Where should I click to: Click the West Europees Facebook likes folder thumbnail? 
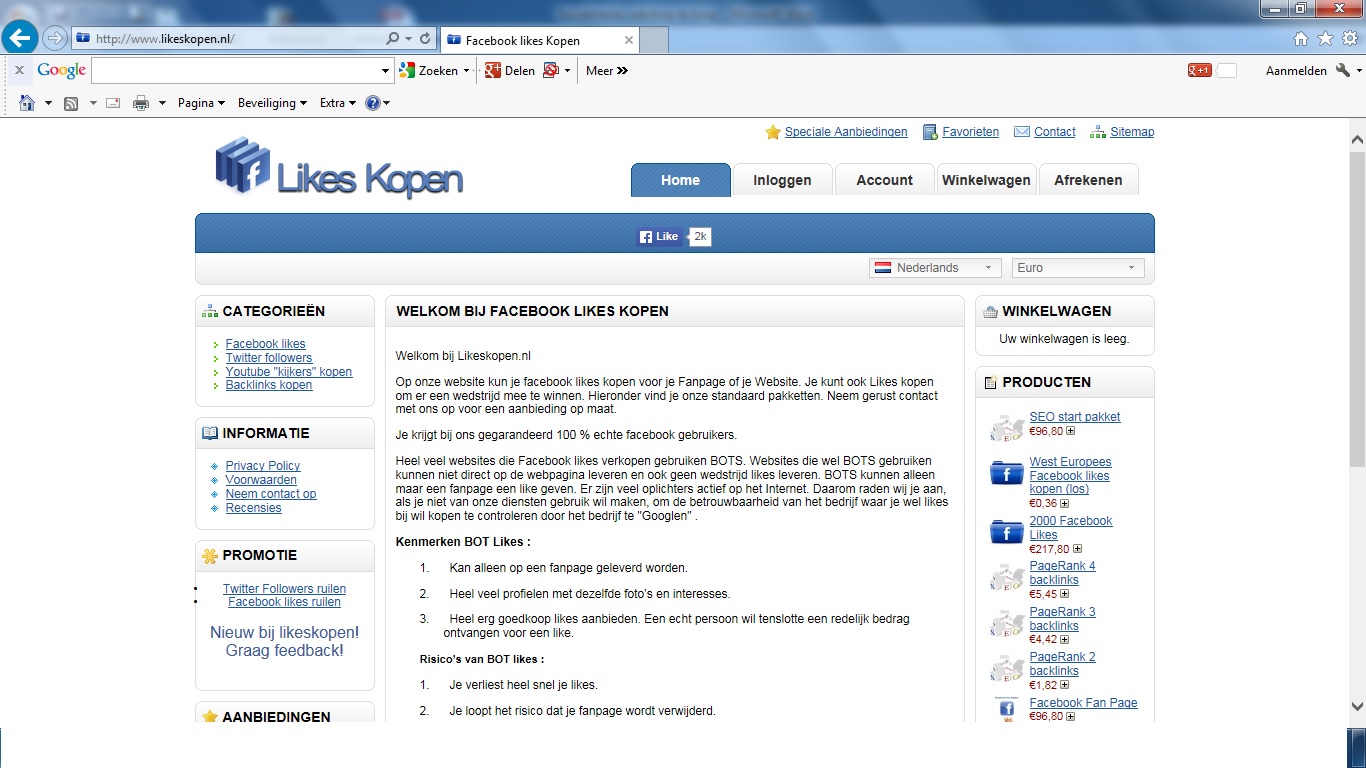pos(1006,473)
